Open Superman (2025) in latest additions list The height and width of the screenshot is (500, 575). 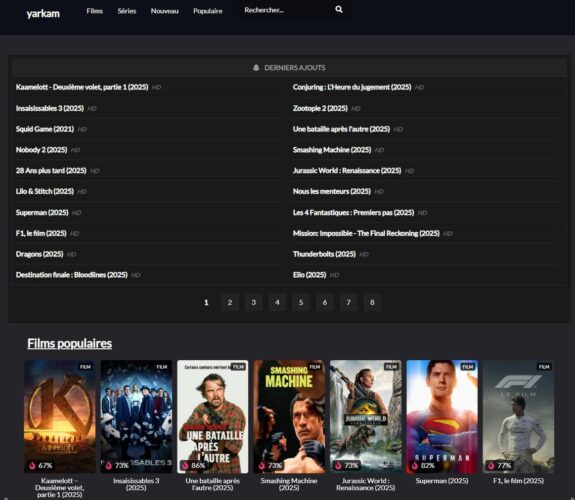pyautogui.click(x=42, y=212)
